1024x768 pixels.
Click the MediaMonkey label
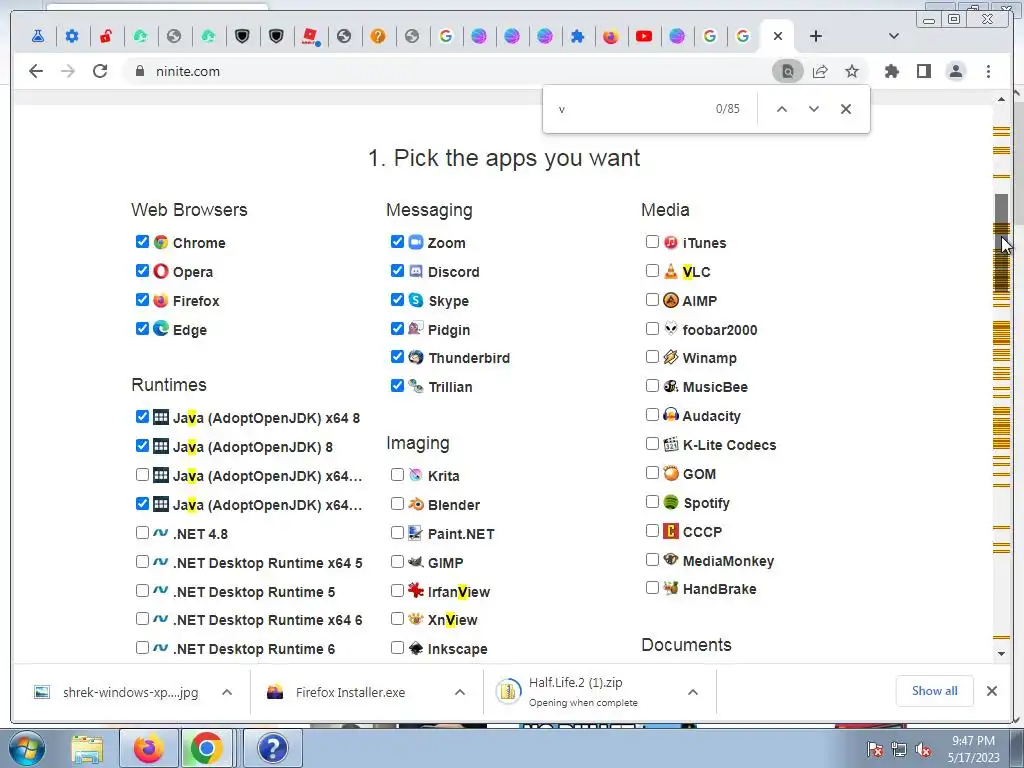click(x=728, y=561)
